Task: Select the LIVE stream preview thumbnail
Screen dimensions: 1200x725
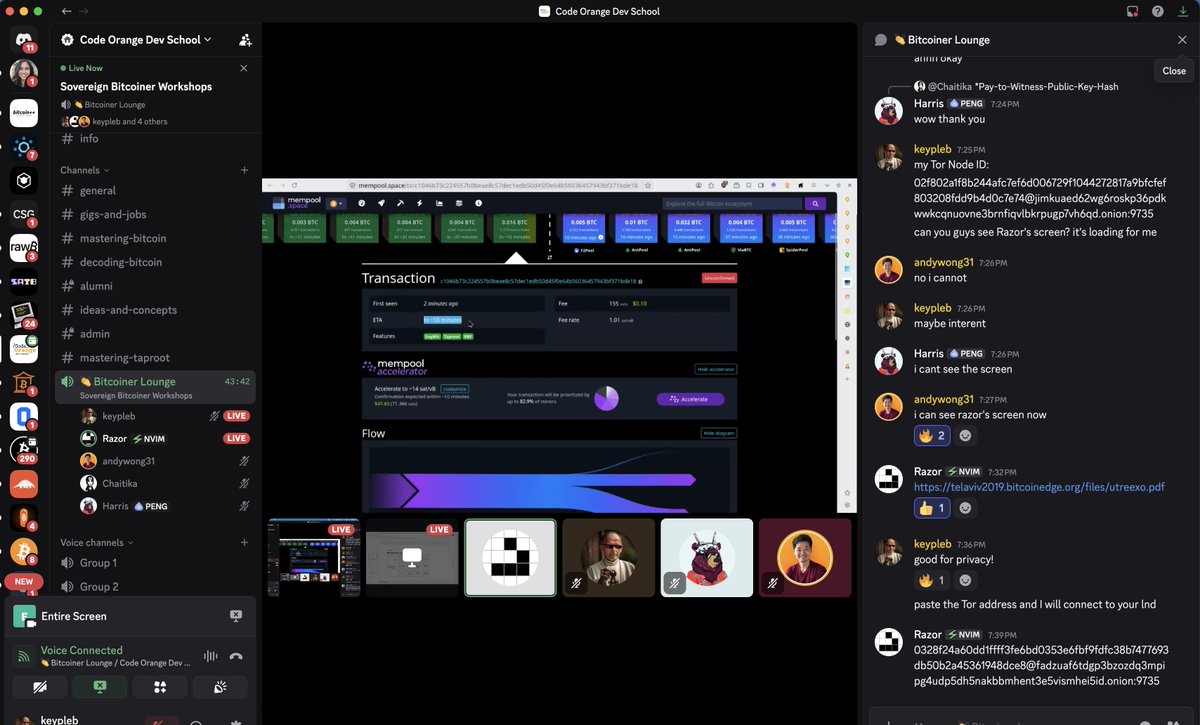Action: (x=412, y=558)
